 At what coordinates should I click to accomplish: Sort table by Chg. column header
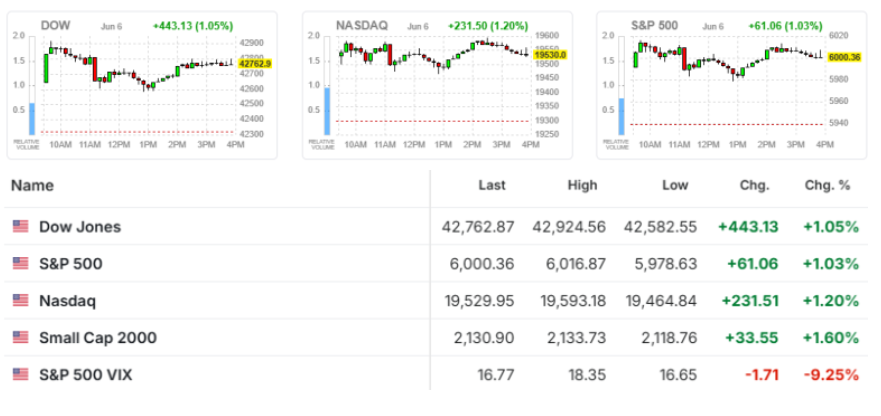[756, 186]
